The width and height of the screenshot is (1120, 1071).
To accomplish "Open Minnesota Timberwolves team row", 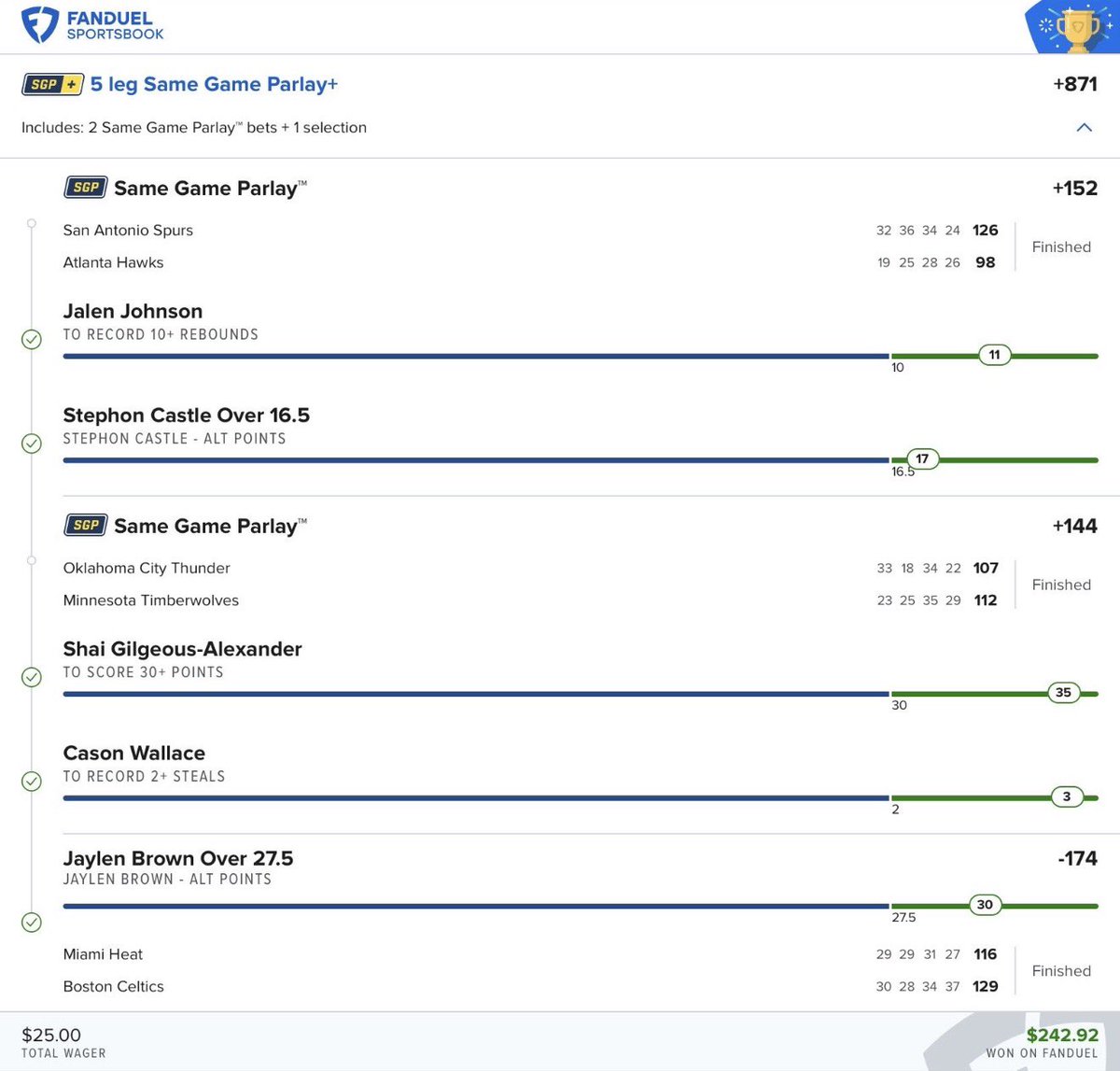I will click(151, 600).
